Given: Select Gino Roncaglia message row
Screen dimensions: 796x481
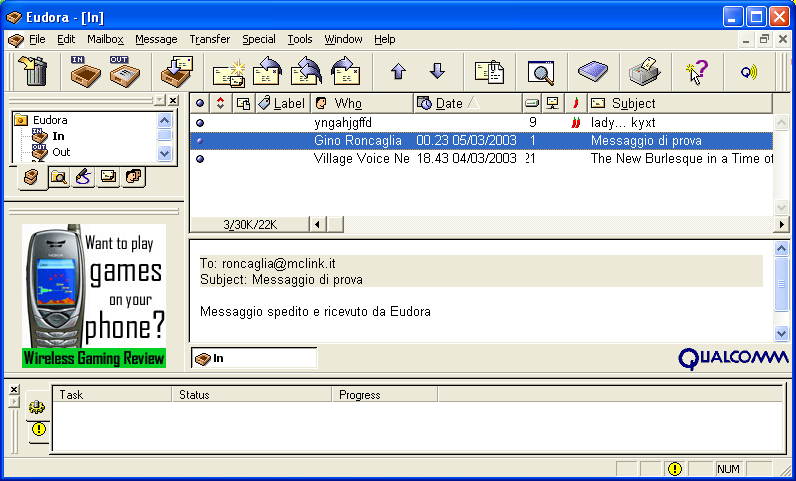Looking at the screenshot, I should (481, 141).
